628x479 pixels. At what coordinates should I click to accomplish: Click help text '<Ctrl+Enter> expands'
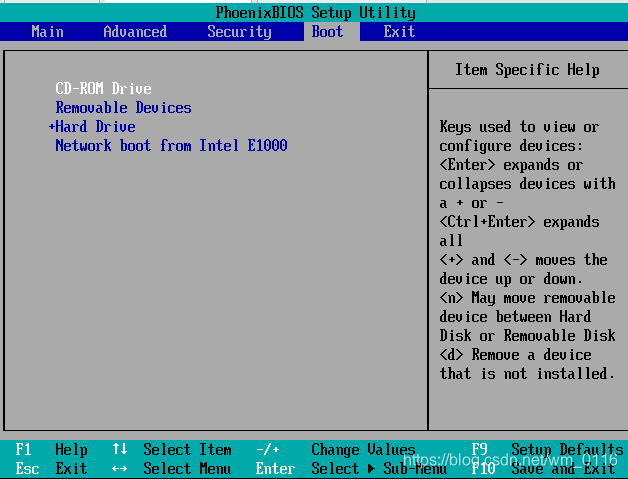tap(519, 221)
